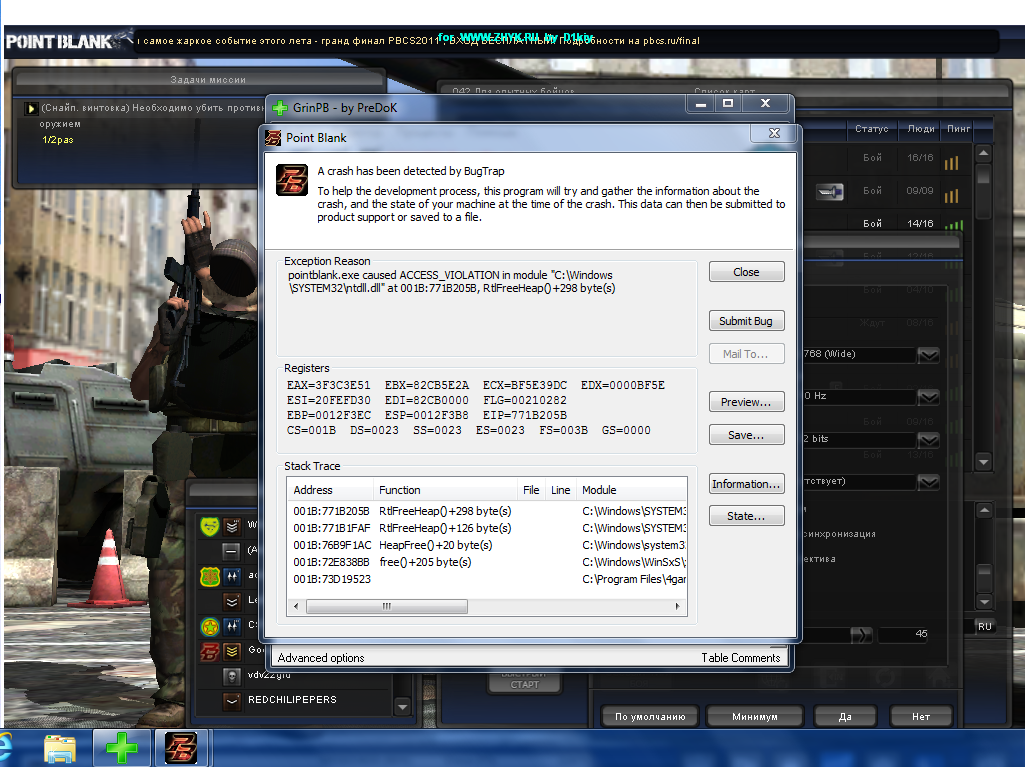Click the 'Да' confirm button
This screenshot has width=1025, height=767.
coord(845,717)
